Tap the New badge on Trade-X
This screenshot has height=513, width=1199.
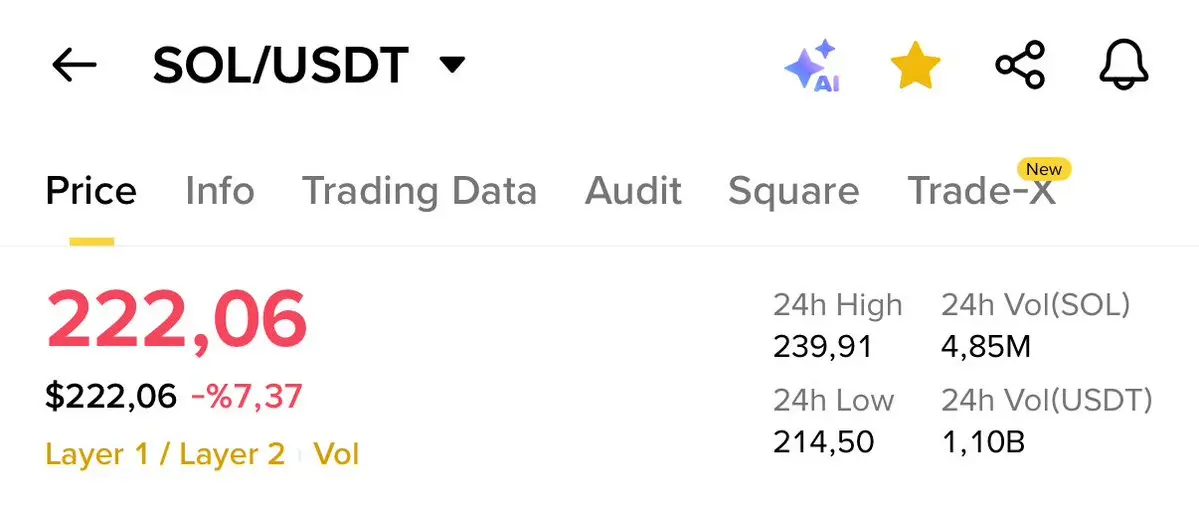pyautogui.click(x=1044, y=169)
